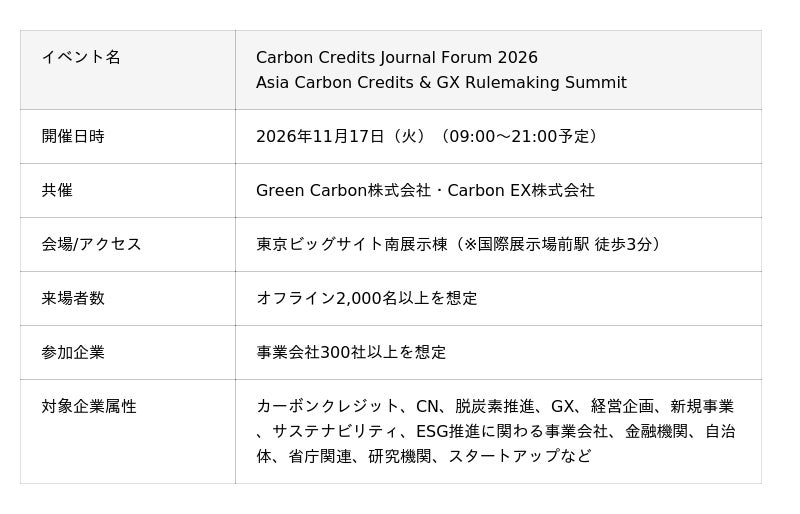Click the 来場者数 label cell

(x=128, y=299)
